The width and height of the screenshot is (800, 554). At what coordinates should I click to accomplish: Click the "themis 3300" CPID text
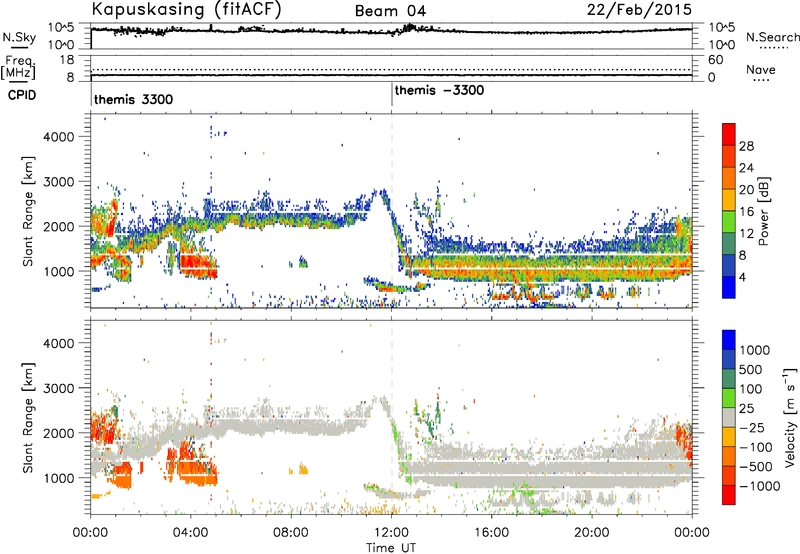[x=134, y=99]
